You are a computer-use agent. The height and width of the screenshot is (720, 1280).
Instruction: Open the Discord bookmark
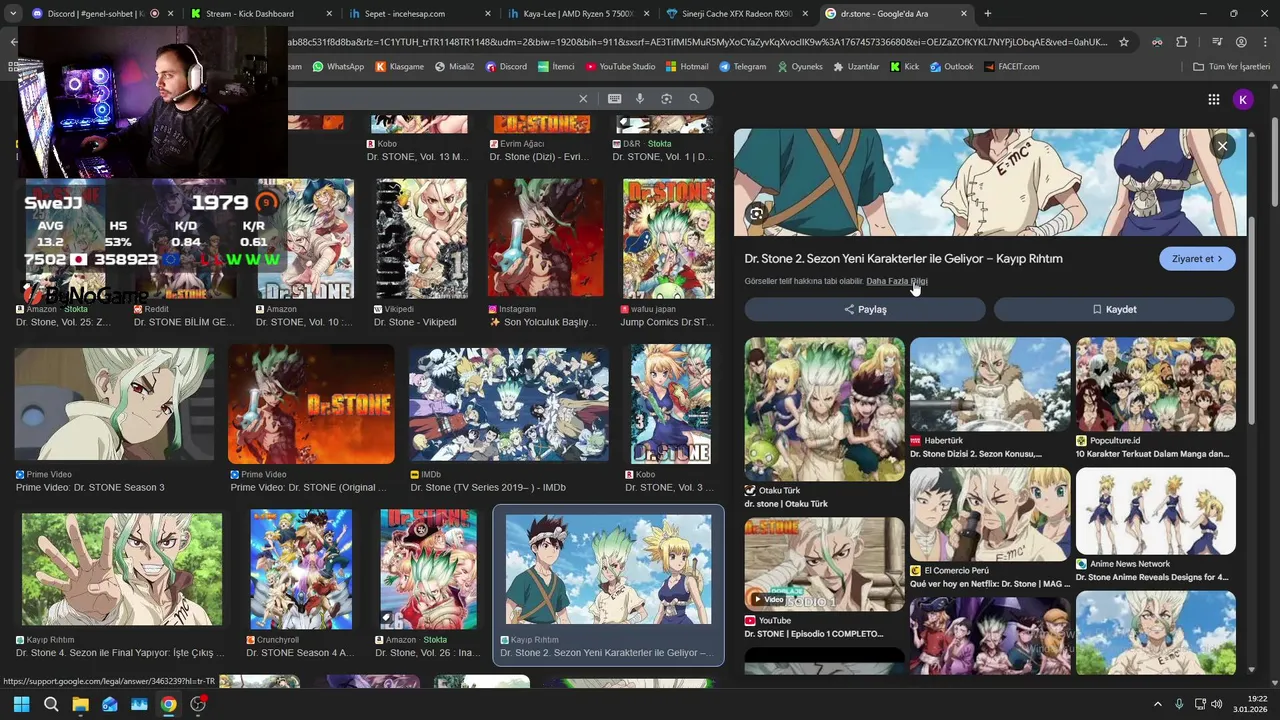(x=506, y=67)
